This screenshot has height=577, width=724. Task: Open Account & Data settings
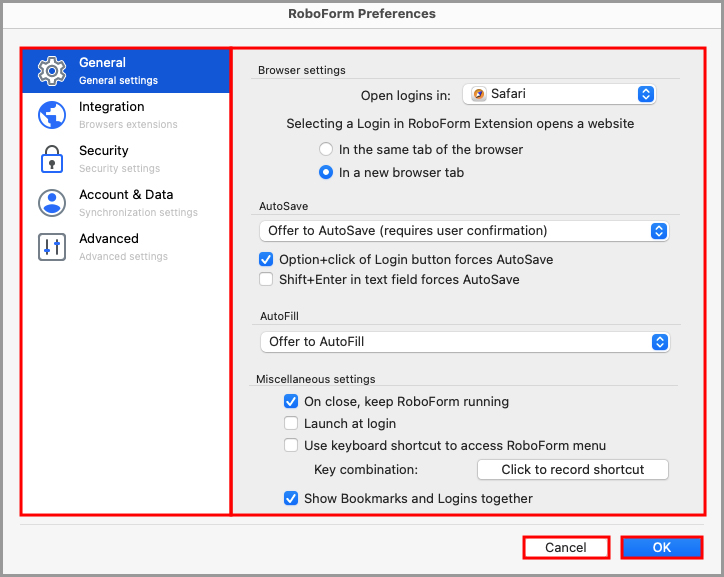pyautogui.click(x=126, y=203)
